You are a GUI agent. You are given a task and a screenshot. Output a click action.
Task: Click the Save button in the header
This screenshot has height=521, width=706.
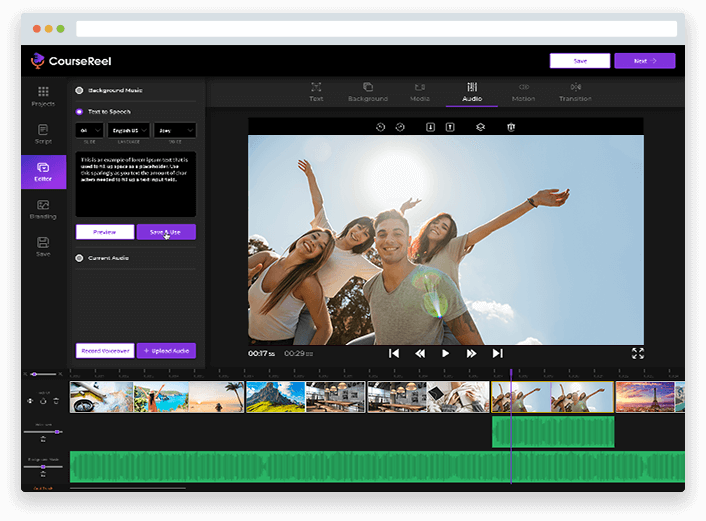tap(580, 61)
